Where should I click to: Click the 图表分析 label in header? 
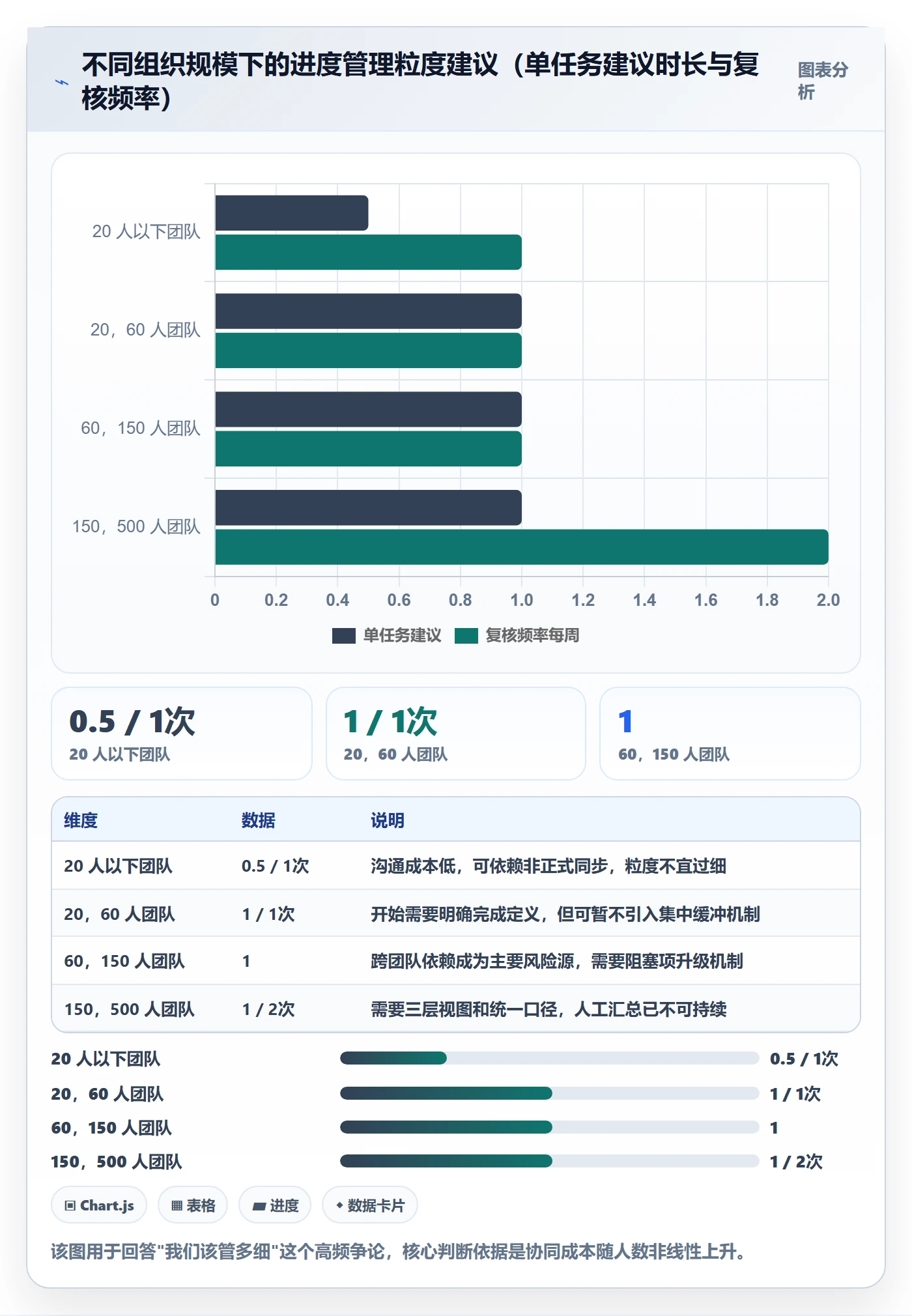tap(823, 81)
